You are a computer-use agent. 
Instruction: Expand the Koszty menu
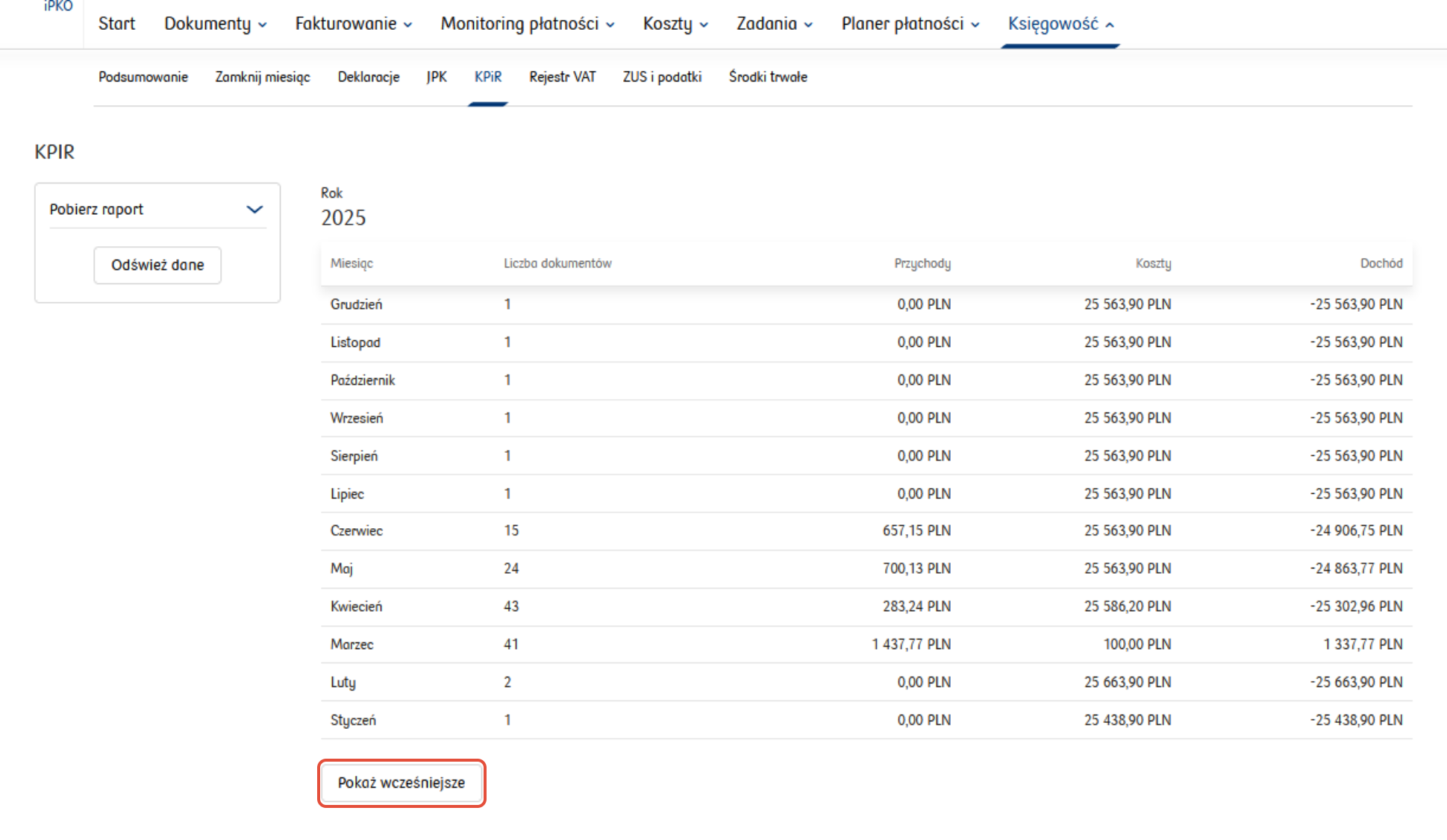tap(675, 24)
